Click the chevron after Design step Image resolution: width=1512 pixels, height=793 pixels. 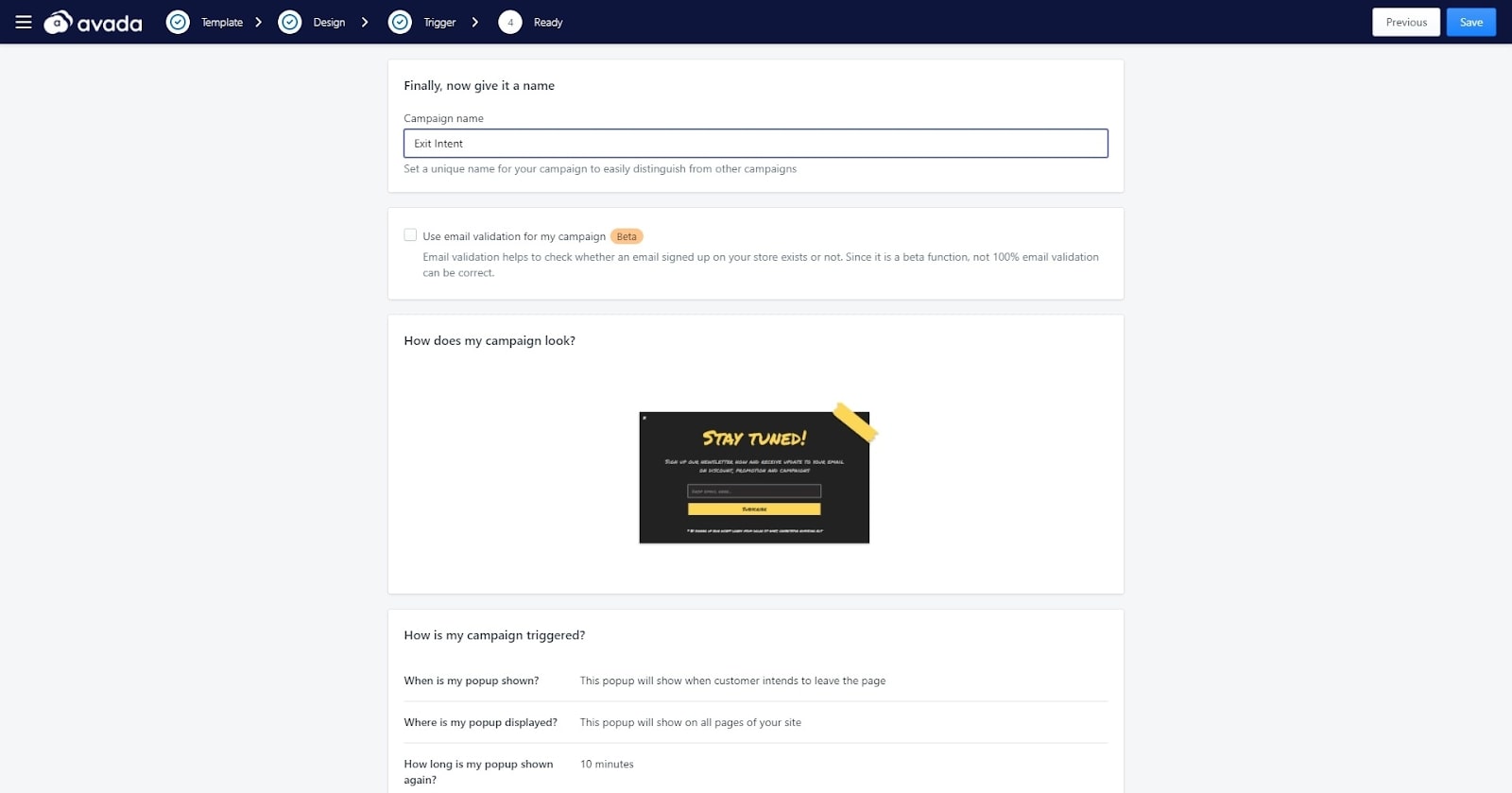tap(365, 22)
